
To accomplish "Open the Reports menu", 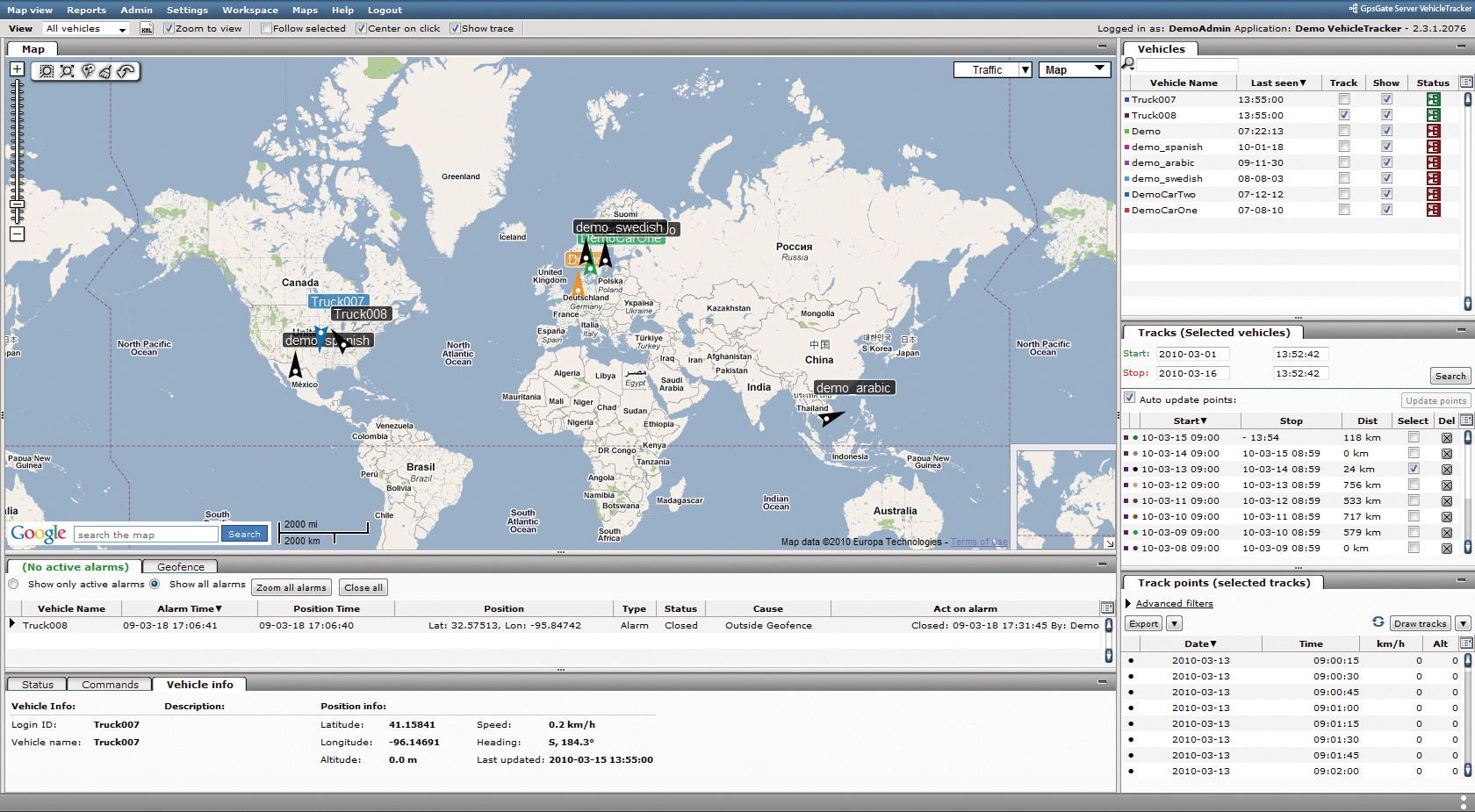I will [x=86, y=10].
